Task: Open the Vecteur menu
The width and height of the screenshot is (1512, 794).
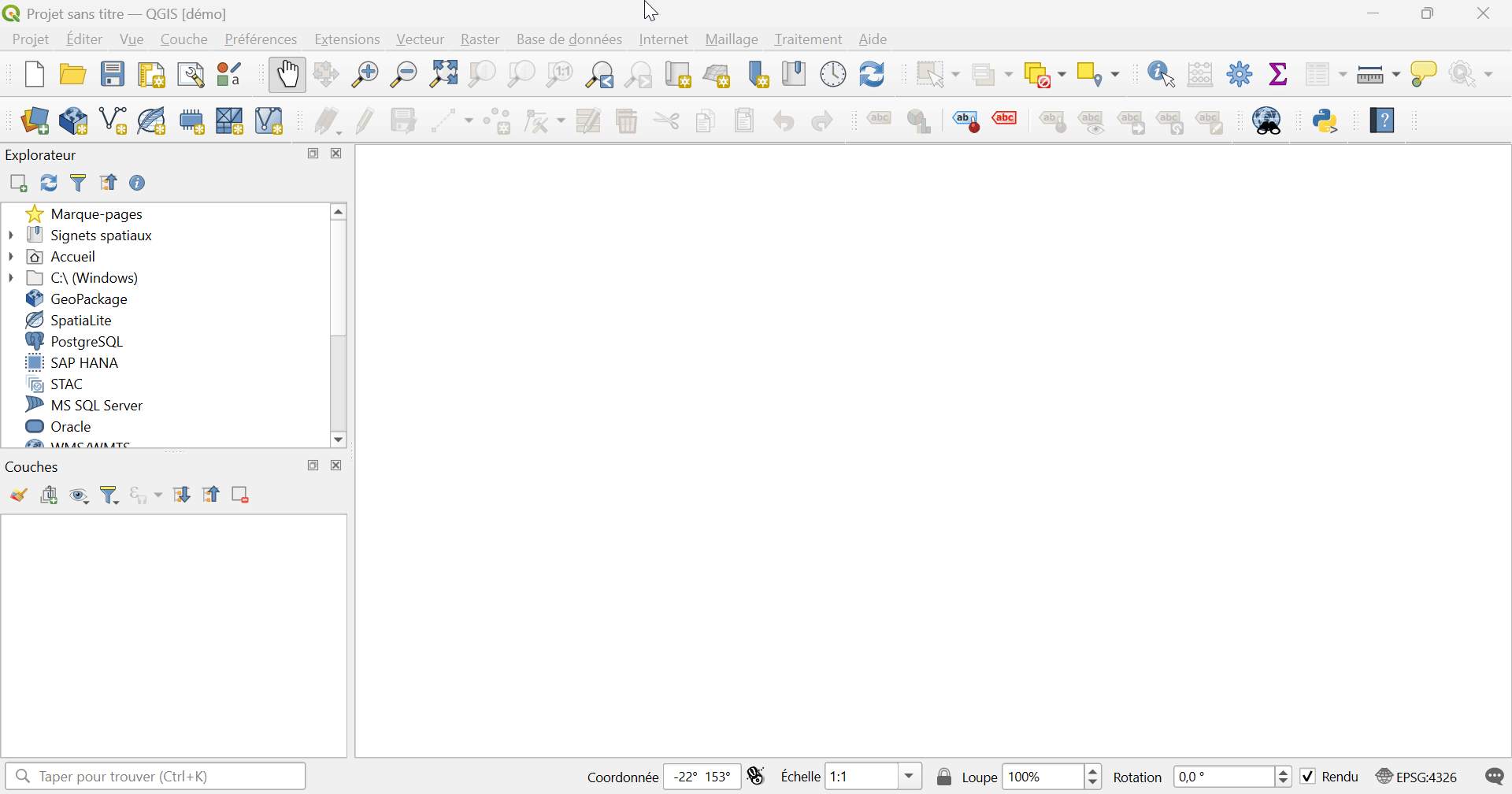Action: pos(421,39)
